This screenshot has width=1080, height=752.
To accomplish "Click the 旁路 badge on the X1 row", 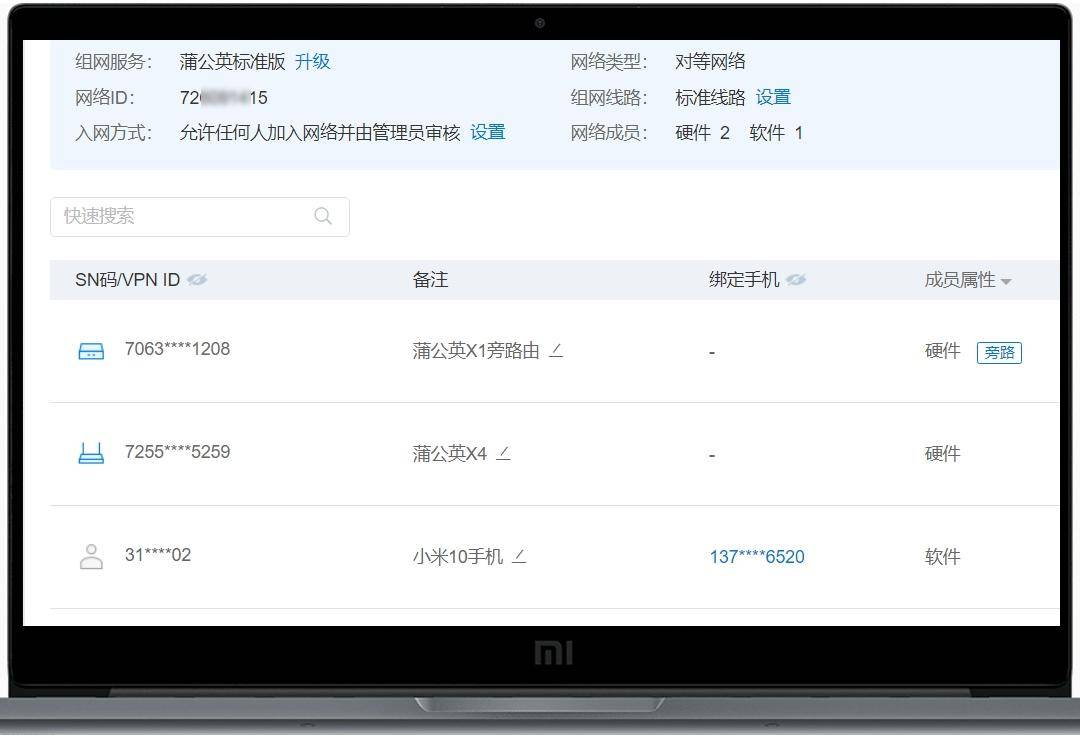I will point(999,352).
